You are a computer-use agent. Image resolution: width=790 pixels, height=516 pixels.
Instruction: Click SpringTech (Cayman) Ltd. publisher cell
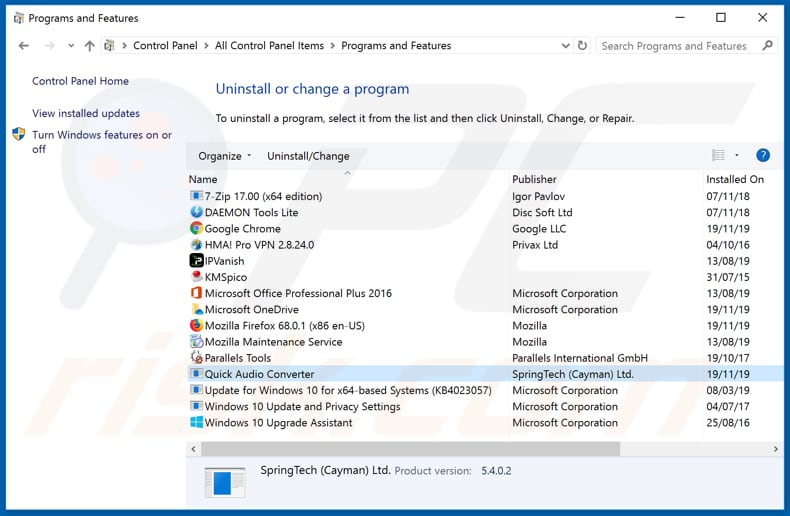[x=573, y=374]
